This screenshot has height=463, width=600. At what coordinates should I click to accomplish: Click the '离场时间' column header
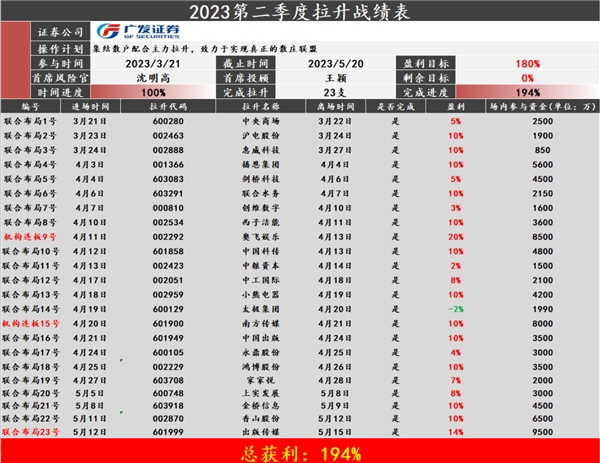point(336,106)
